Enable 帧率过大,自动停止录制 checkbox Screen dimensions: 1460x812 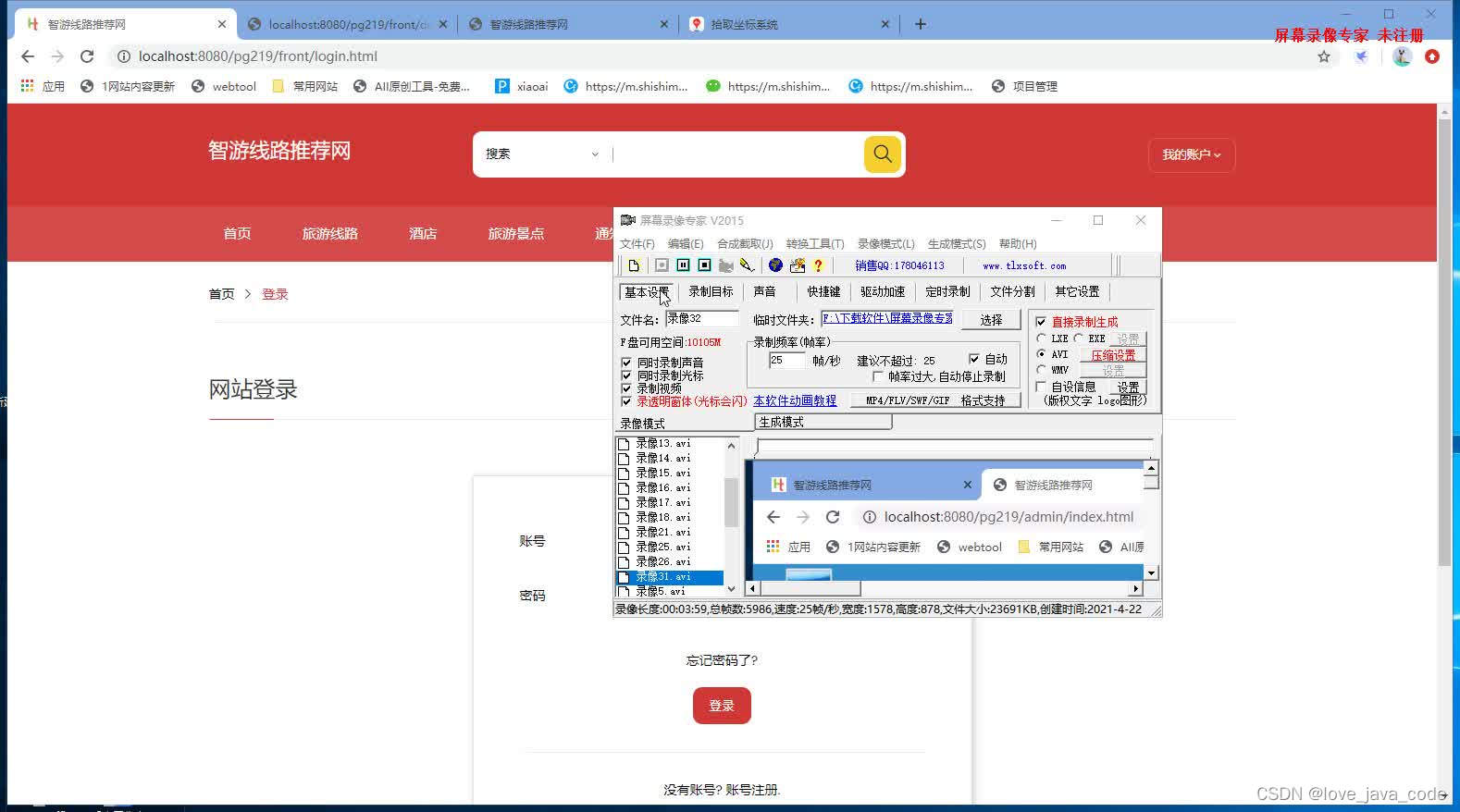878,376
